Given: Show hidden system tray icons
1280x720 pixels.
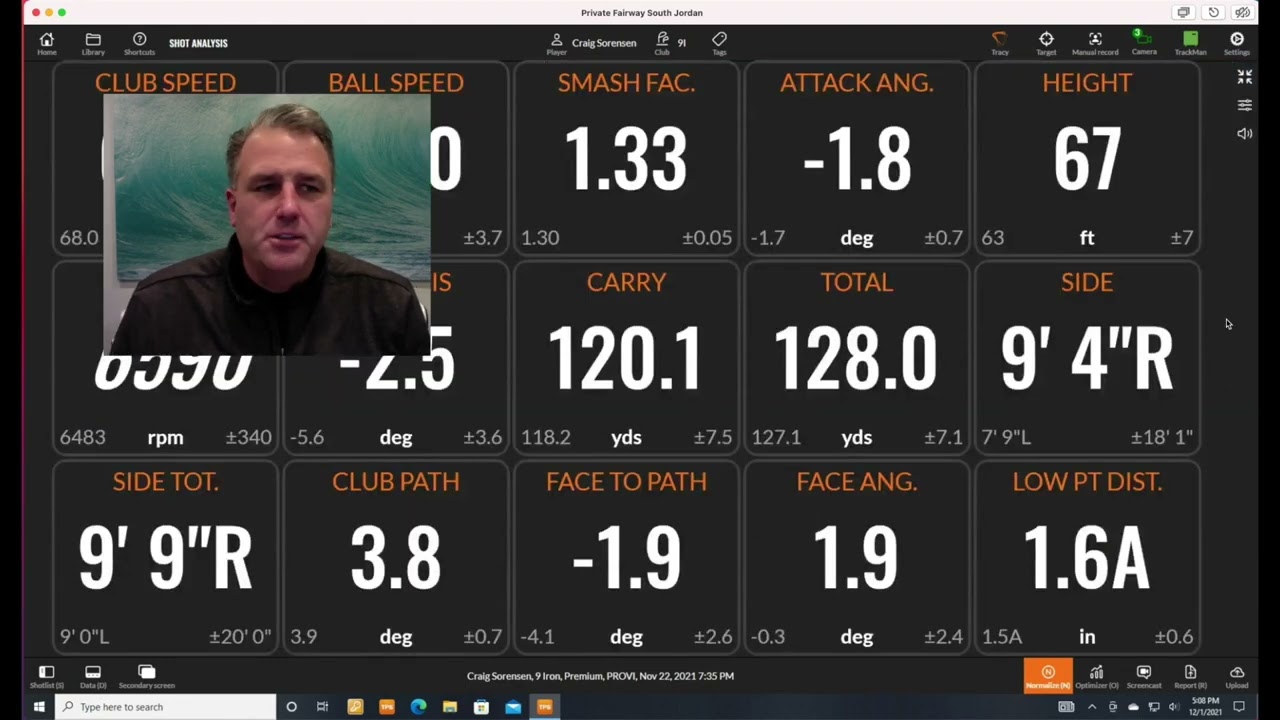Looking at the screenshot, I should click(x=1094, y=707).
